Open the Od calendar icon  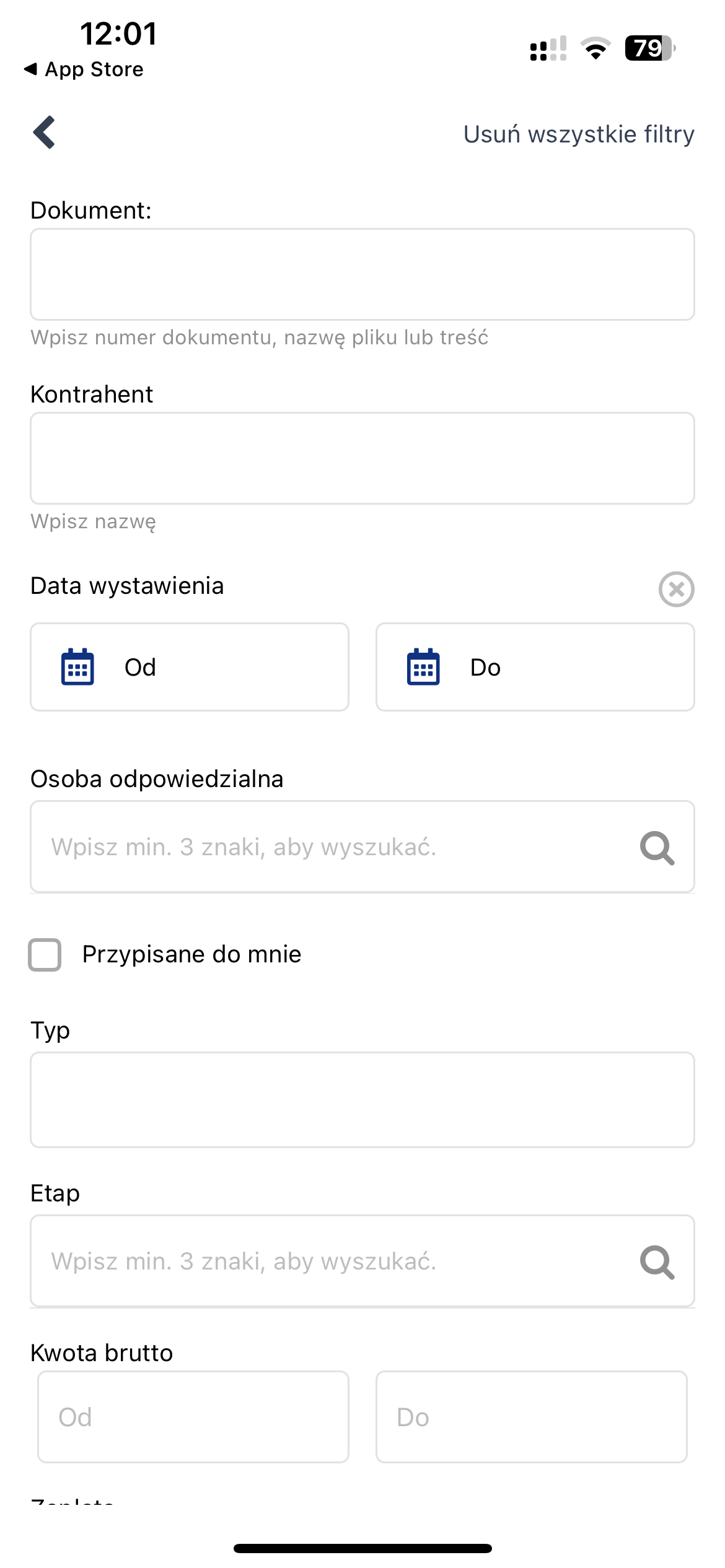pos(77,667)
